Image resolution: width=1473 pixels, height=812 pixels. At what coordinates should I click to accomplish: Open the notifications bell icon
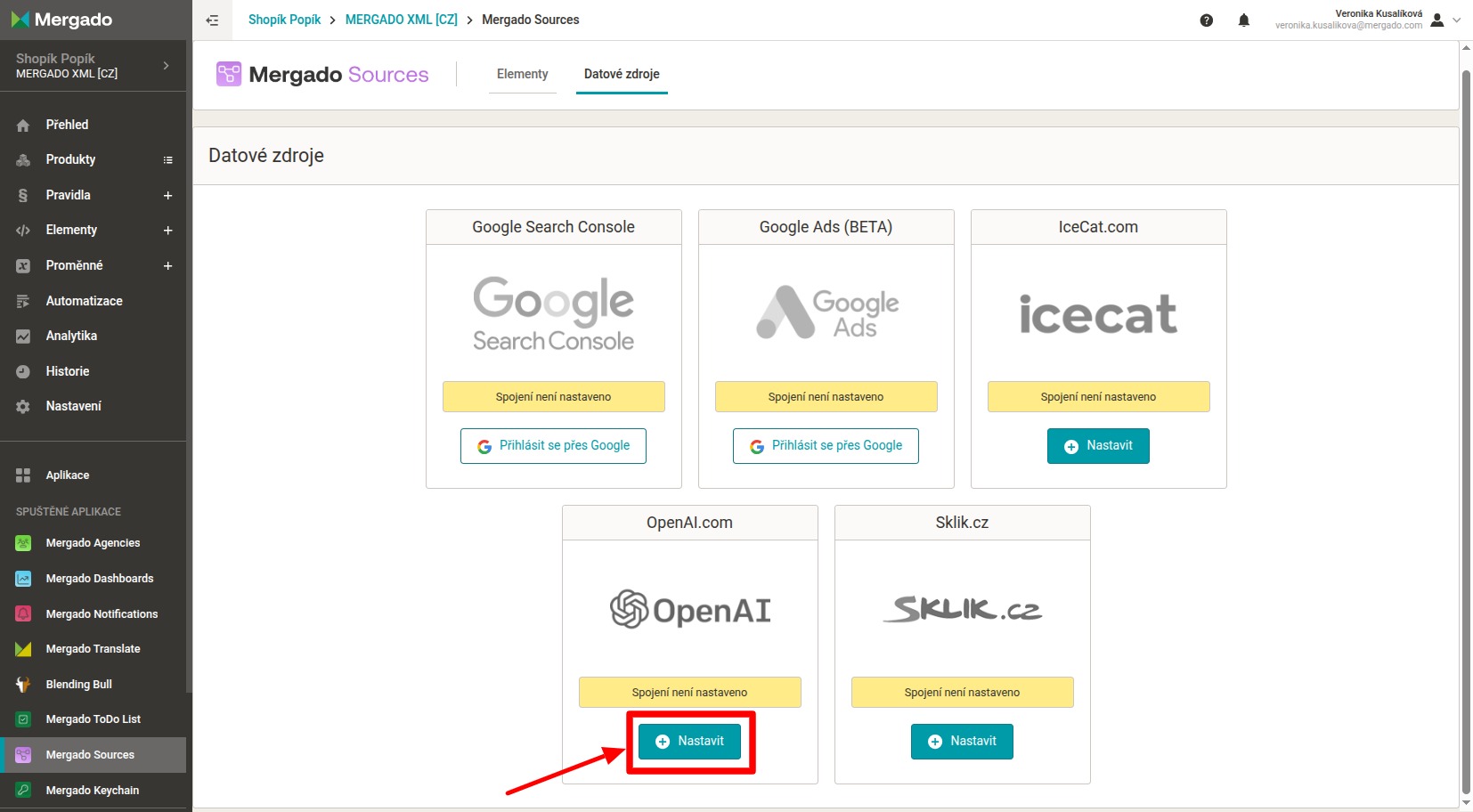point(1244,20)
